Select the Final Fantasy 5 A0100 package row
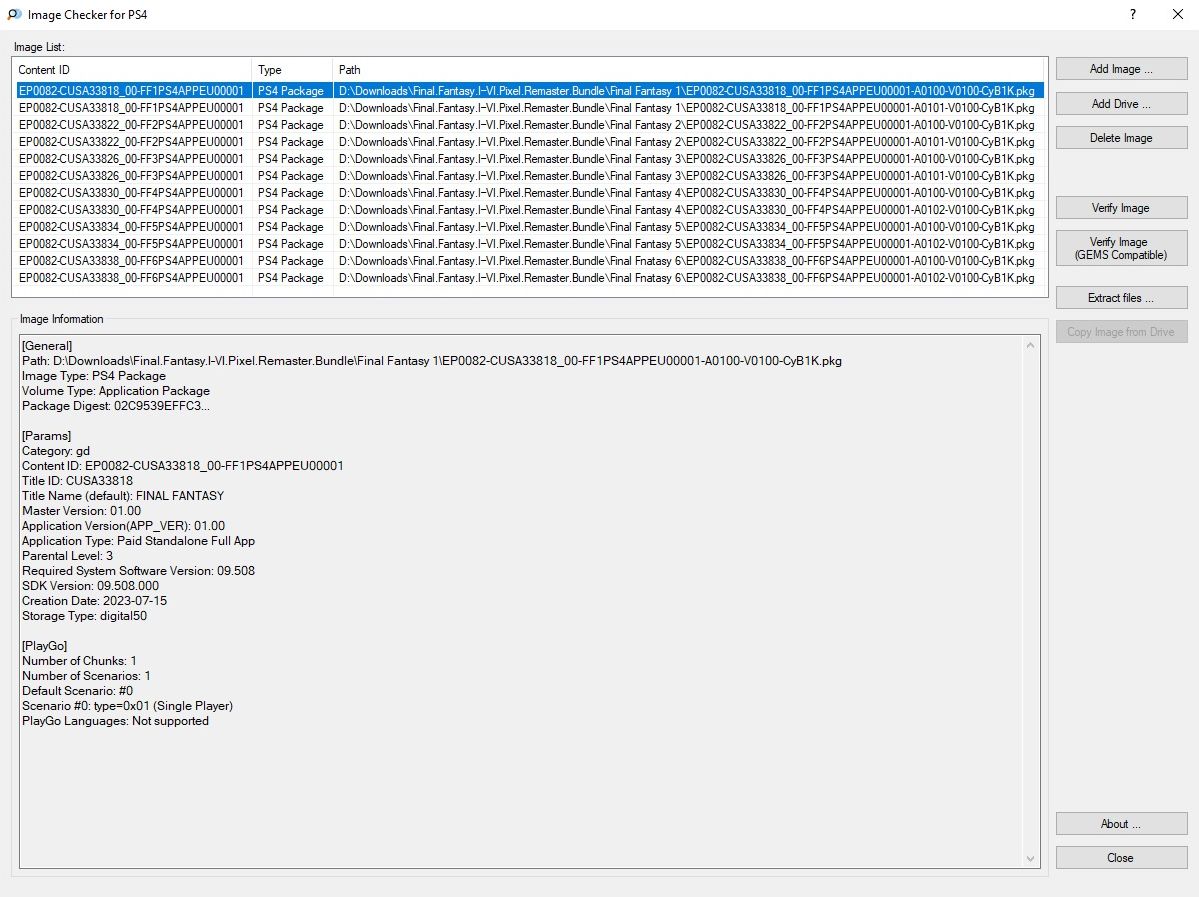Image resolution: width=1199 pixels, height=897 pixels. point(530,227)
